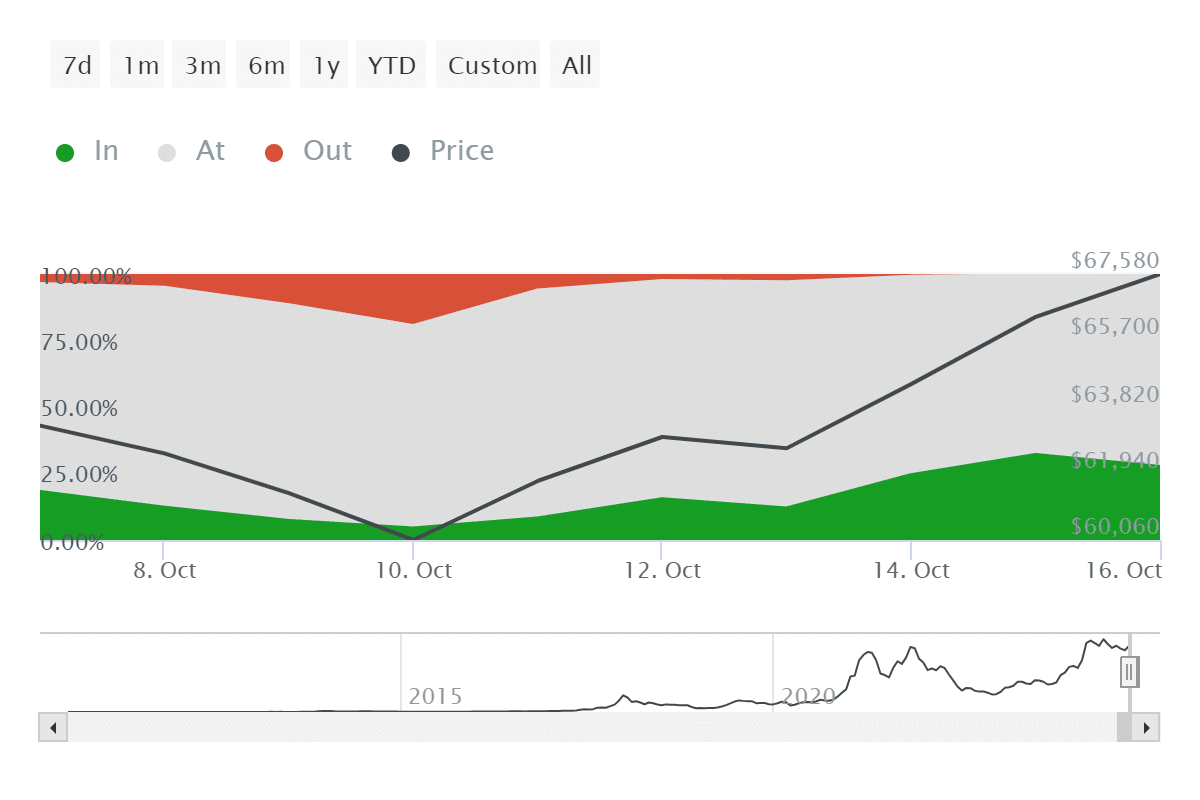Toggle the gray At series legend dot

(x=167, y=153)
